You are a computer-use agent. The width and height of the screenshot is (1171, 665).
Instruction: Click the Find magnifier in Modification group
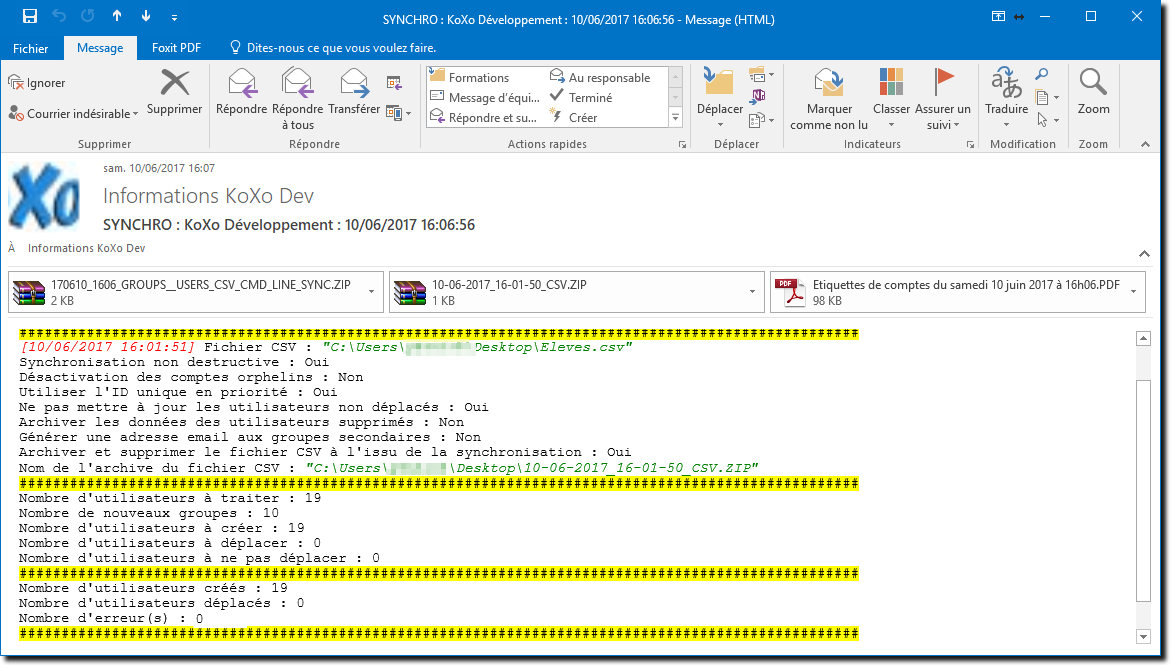(x=1042, y=74)
